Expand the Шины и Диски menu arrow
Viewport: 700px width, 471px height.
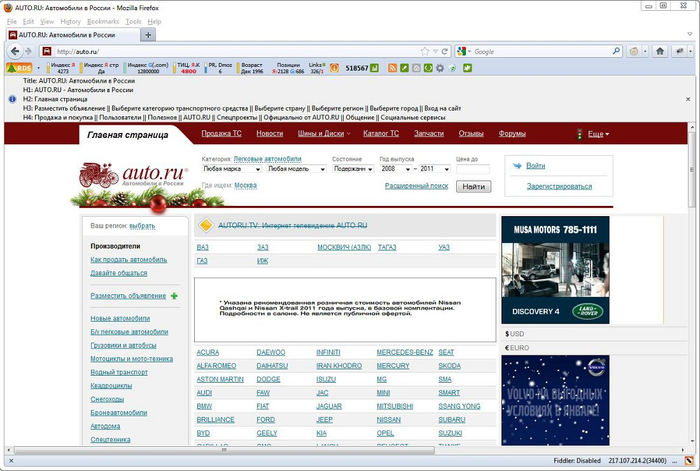point(349,134)
